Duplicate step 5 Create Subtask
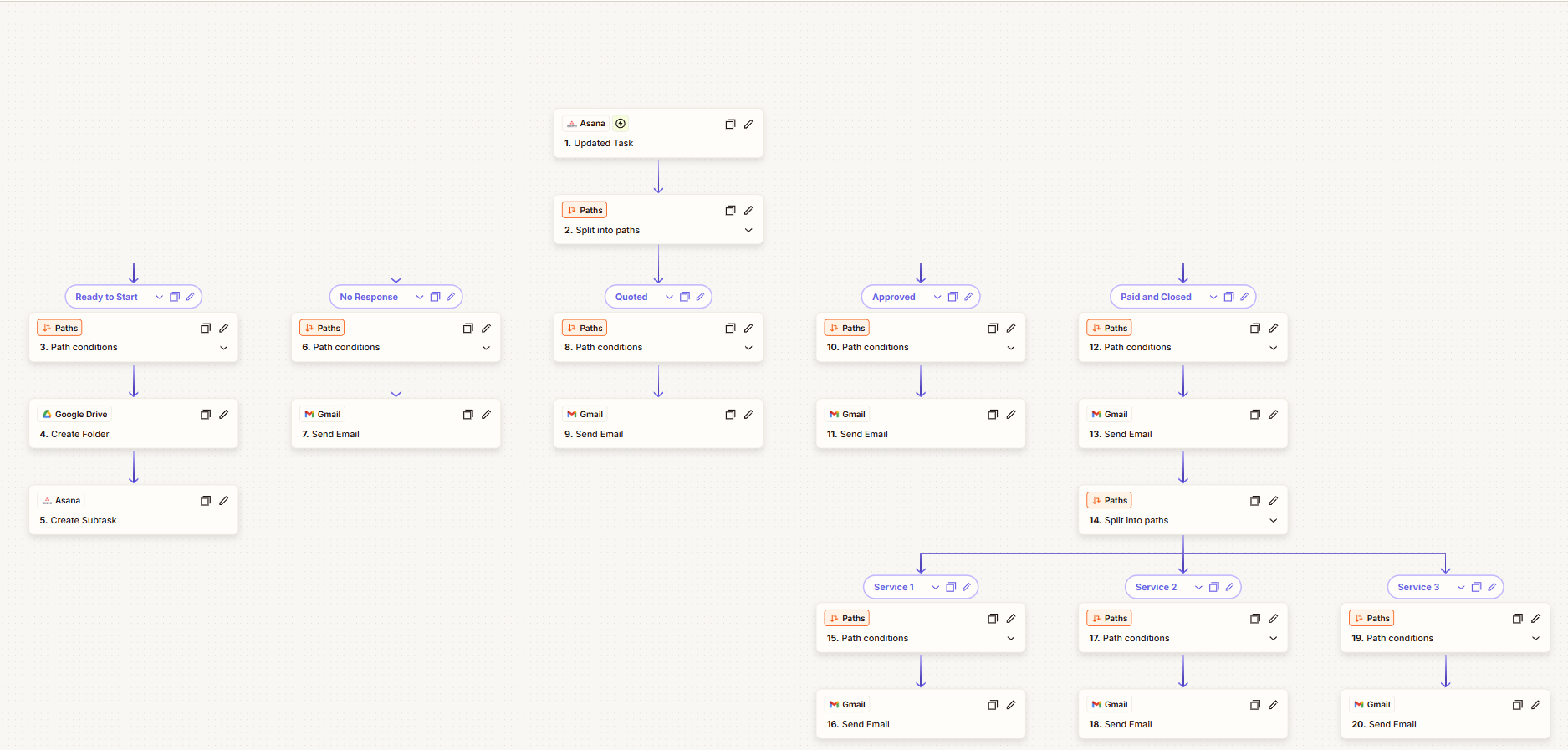This screenshot has height=750, width=1568. pos(206,501)
